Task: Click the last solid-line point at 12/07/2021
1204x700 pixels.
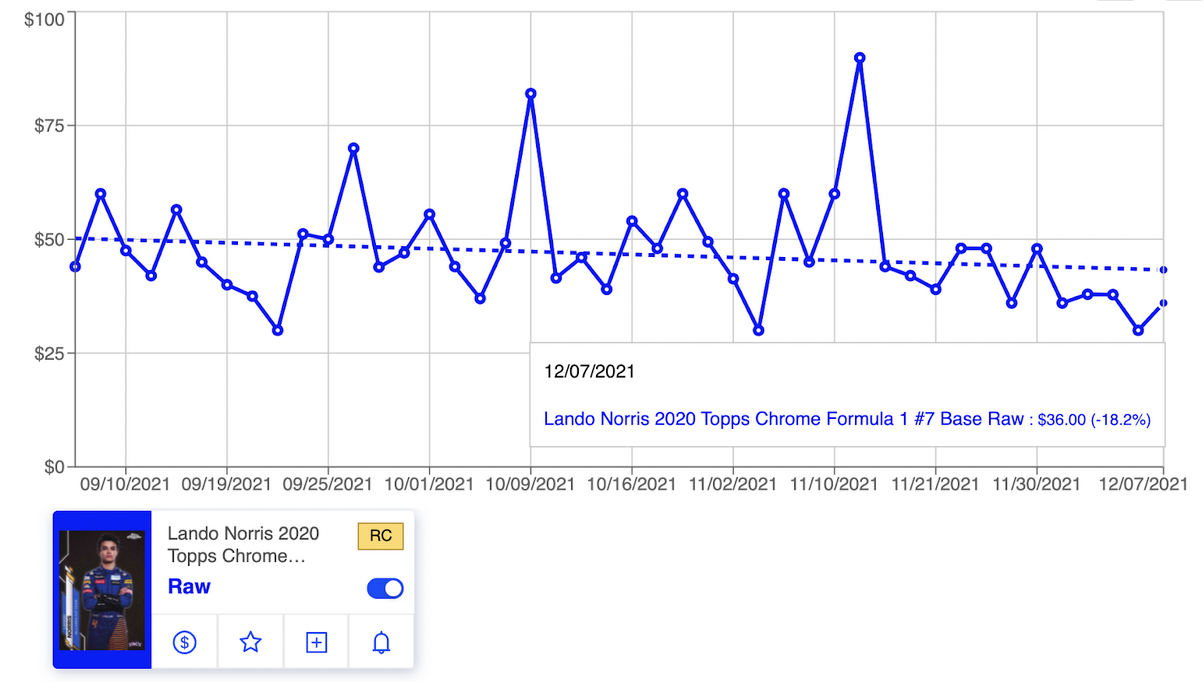Action: click(1163, 303)
